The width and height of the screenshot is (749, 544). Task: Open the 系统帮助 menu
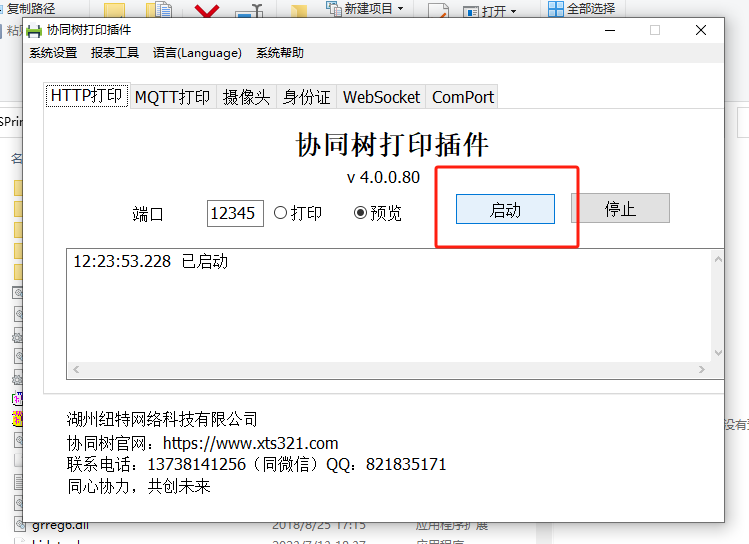(x=280, y=53)
